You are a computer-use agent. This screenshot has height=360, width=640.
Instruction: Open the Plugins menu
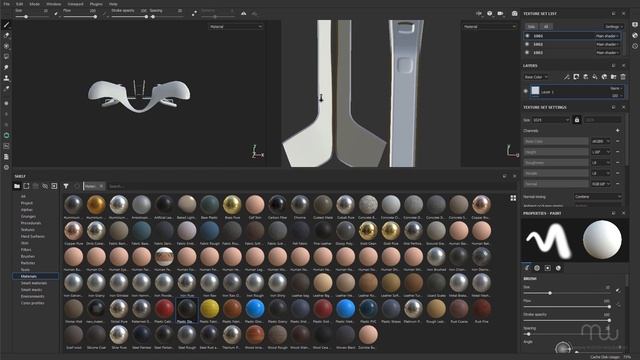click(x=96, y=4)
